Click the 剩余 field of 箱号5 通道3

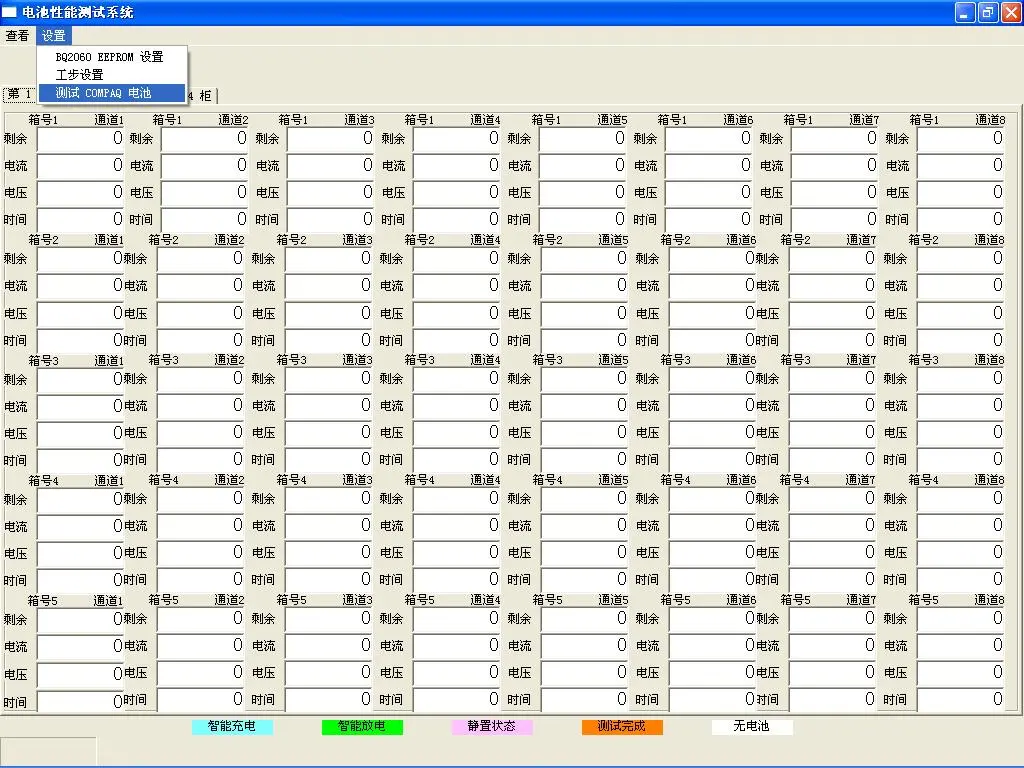coord(328,618)
